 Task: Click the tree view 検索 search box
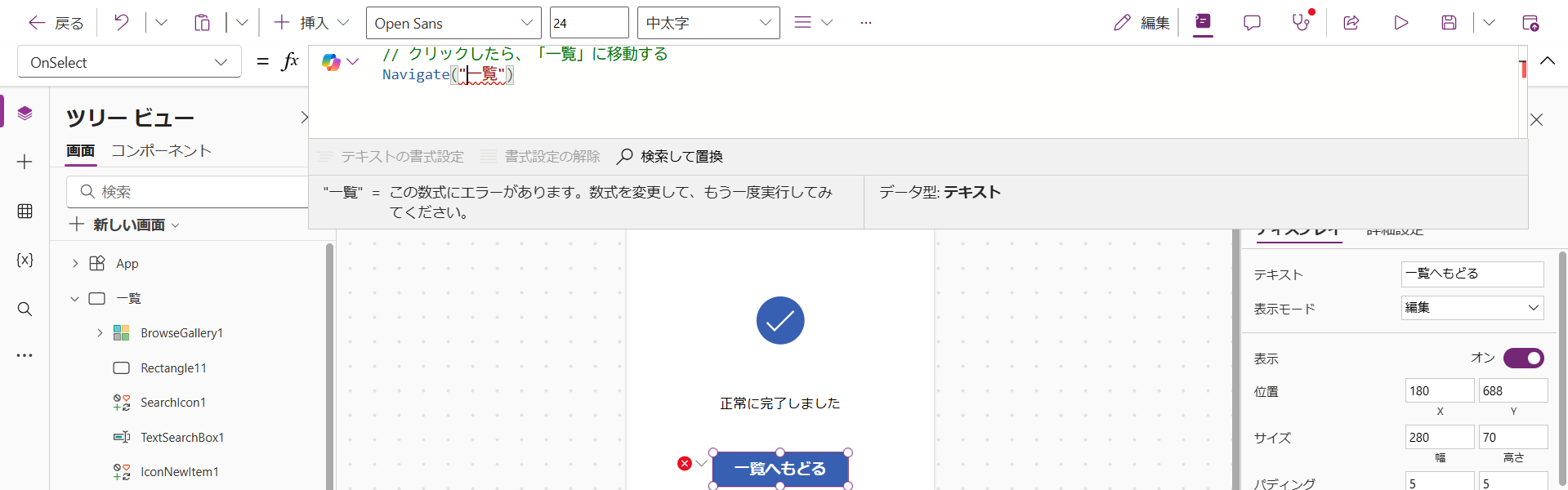(188, 192)
